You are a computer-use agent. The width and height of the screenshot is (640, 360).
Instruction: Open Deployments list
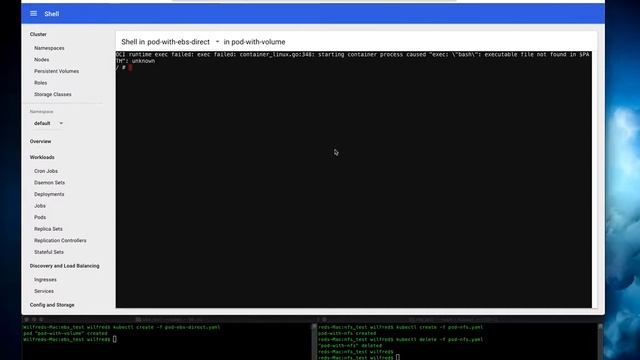49,194
